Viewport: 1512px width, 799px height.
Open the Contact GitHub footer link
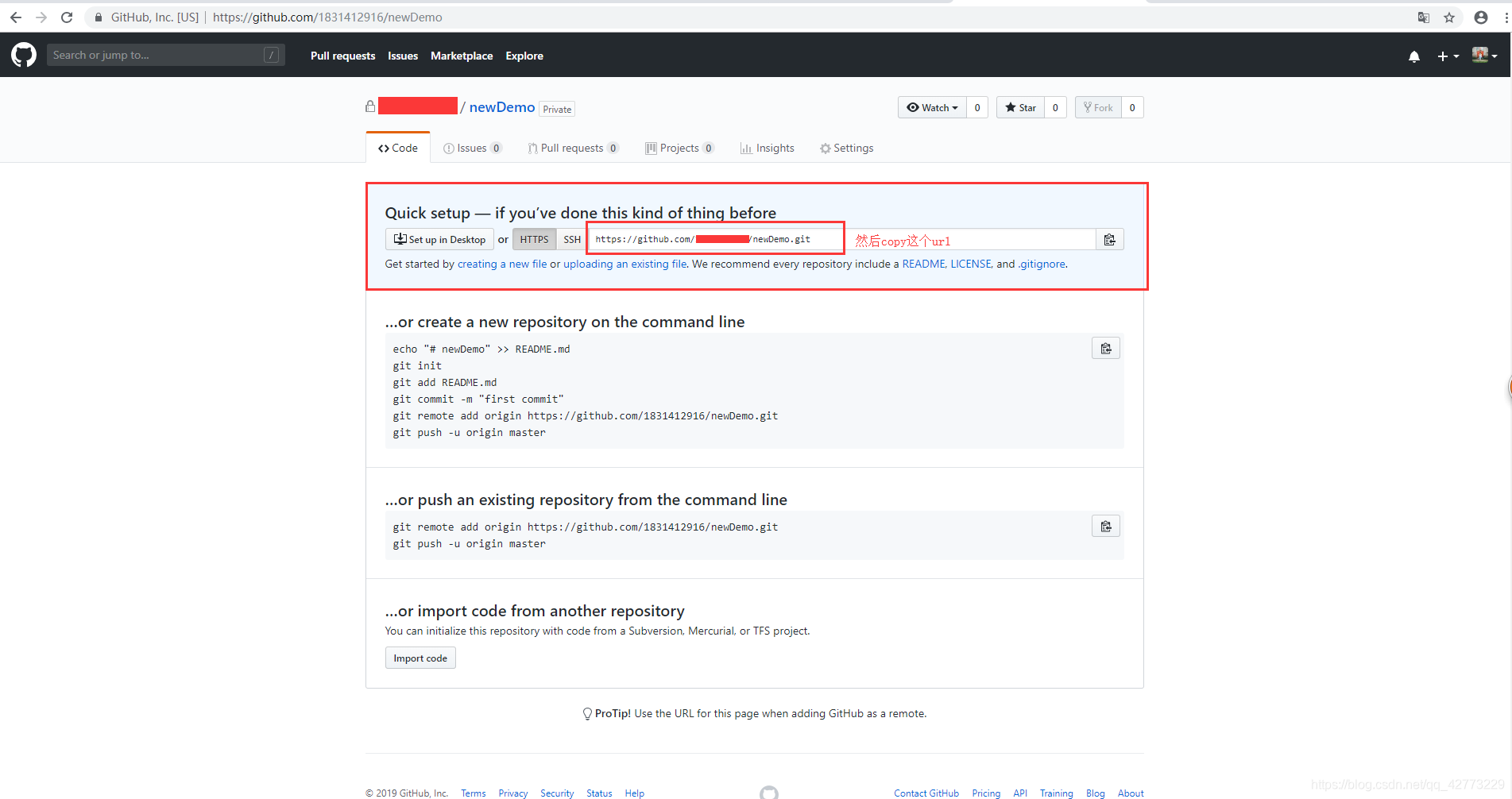click(x=926, y=793)
